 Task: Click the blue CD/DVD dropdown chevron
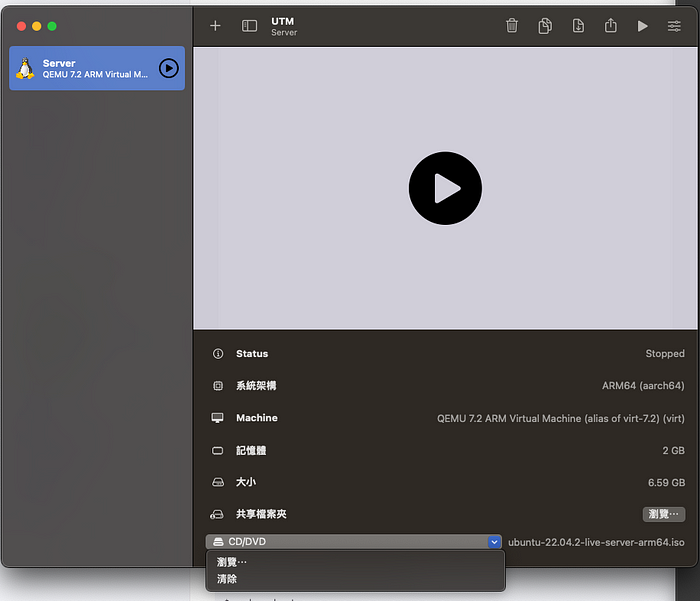tap(494, 542)
